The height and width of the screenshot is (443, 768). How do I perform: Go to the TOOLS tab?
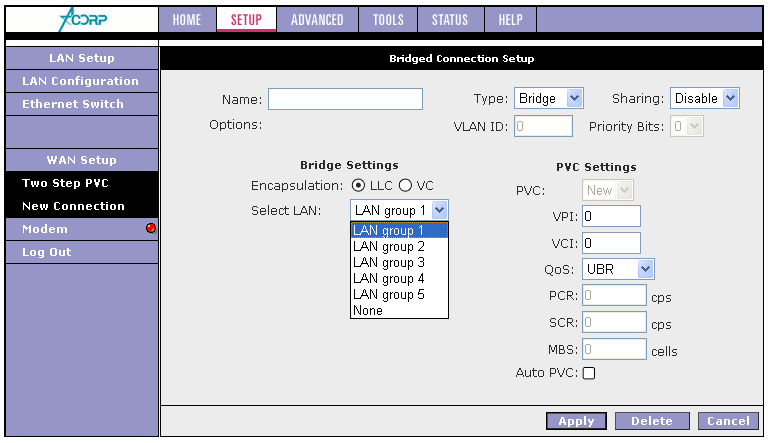[x=388, y=20]
